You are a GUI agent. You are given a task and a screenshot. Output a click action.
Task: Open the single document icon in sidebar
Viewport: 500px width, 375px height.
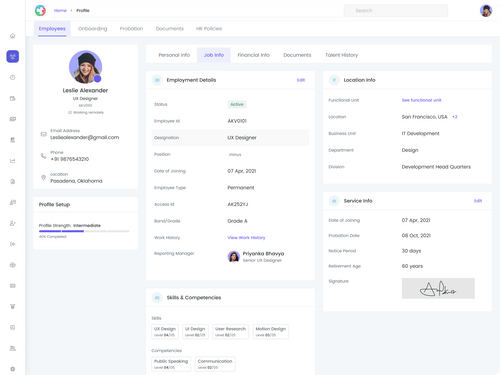(13, 182)
